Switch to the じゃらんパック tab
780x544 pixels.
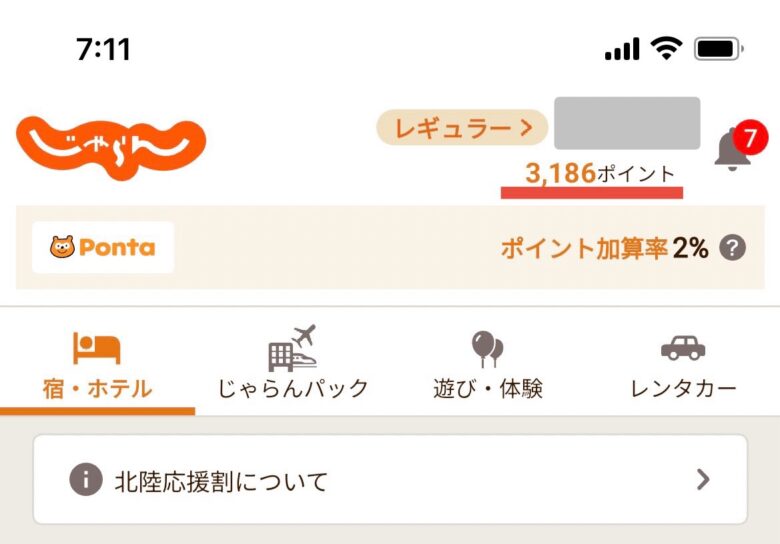[x=293, y=389]
